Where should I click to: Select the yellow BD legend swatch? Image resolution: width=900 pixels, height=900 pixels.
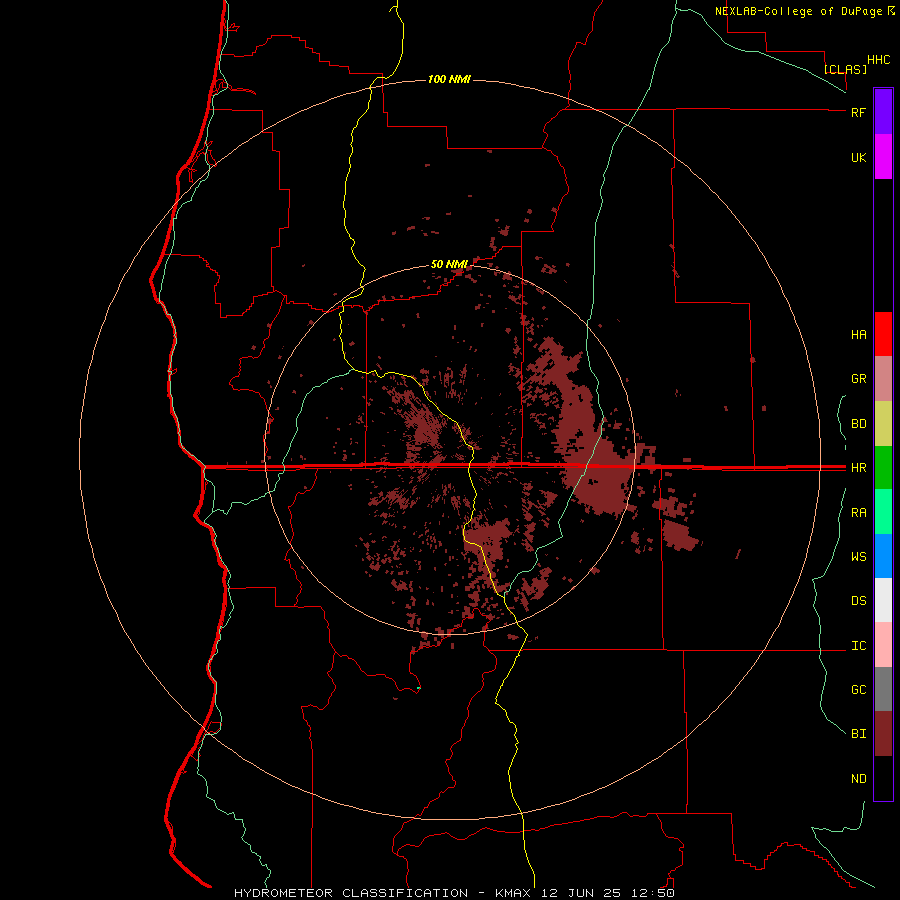coord(883,424)
